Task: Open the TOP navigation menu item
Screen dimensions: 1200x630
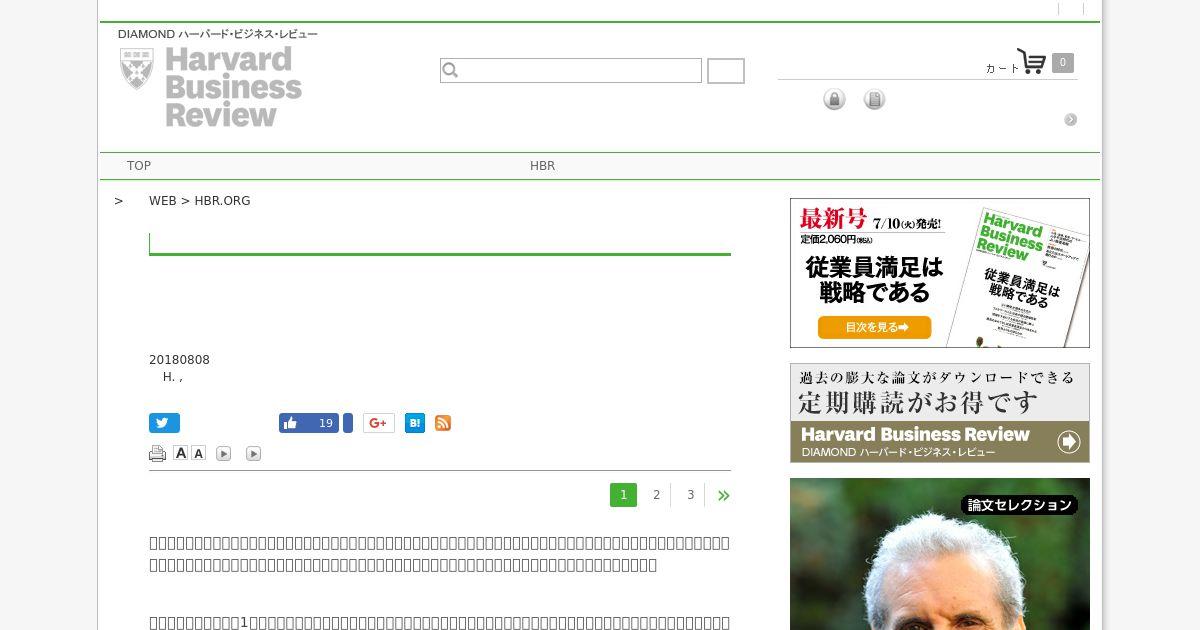Action: click(x=139, y=166)
